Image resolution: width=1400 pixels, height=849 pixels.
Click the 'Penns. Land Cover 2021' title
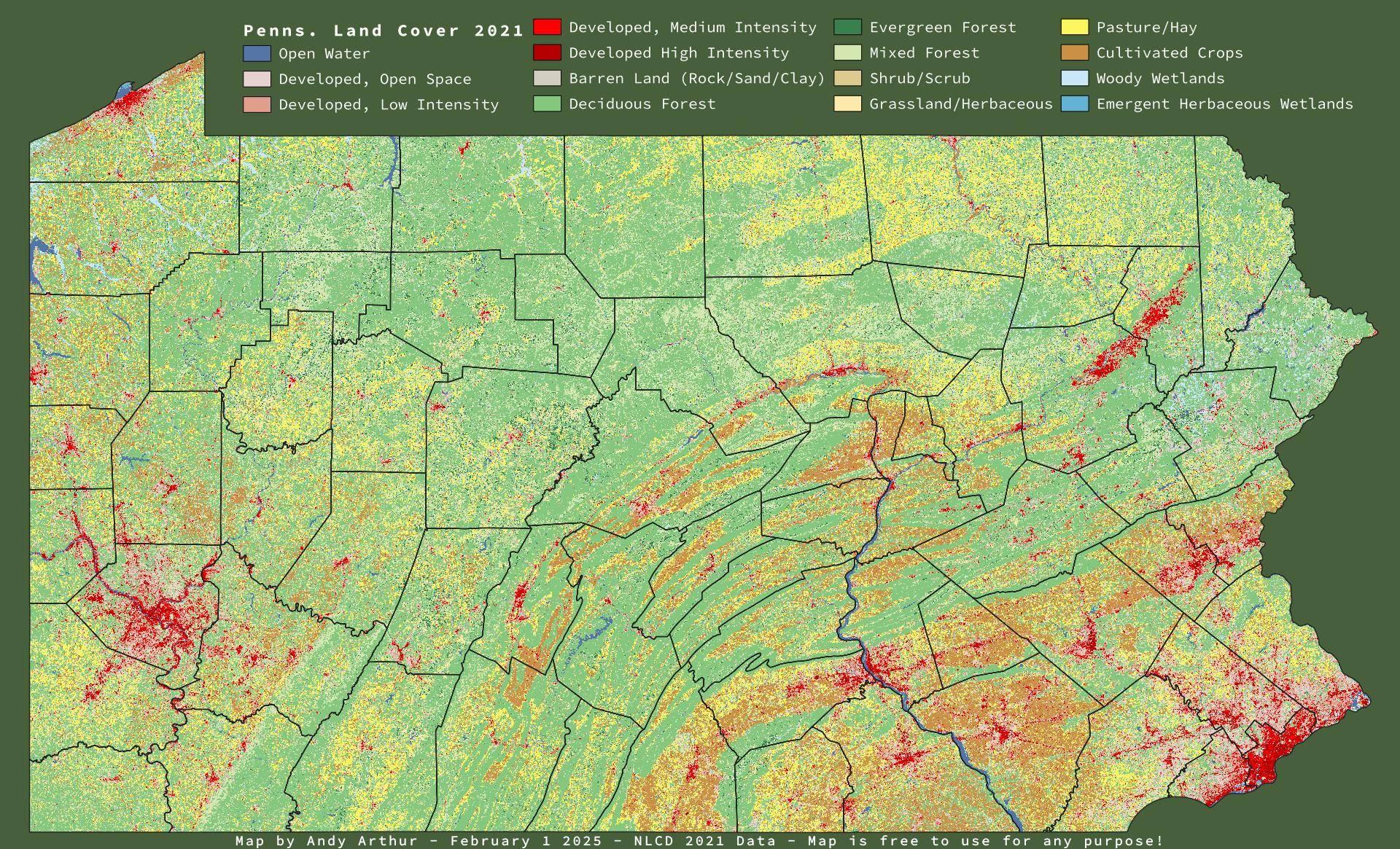point(384,31)
